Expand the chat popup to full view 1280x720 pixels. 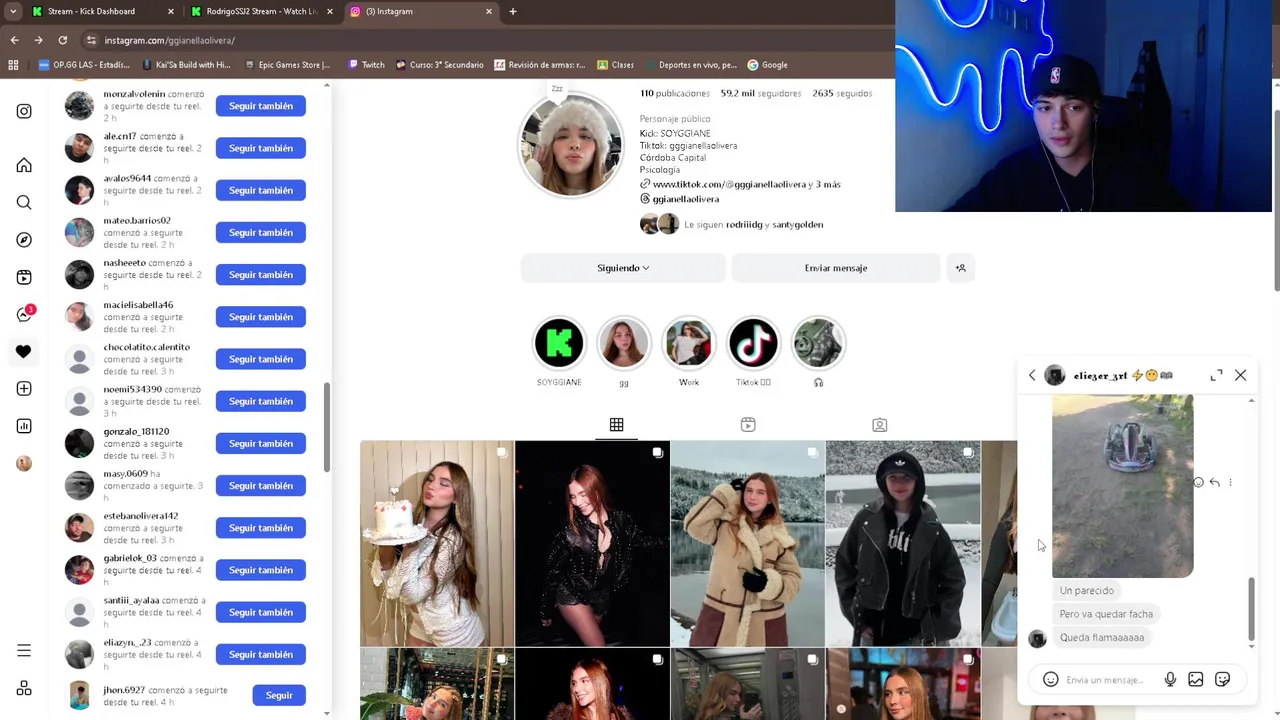pyautogui.click(x=1216, y=375)
